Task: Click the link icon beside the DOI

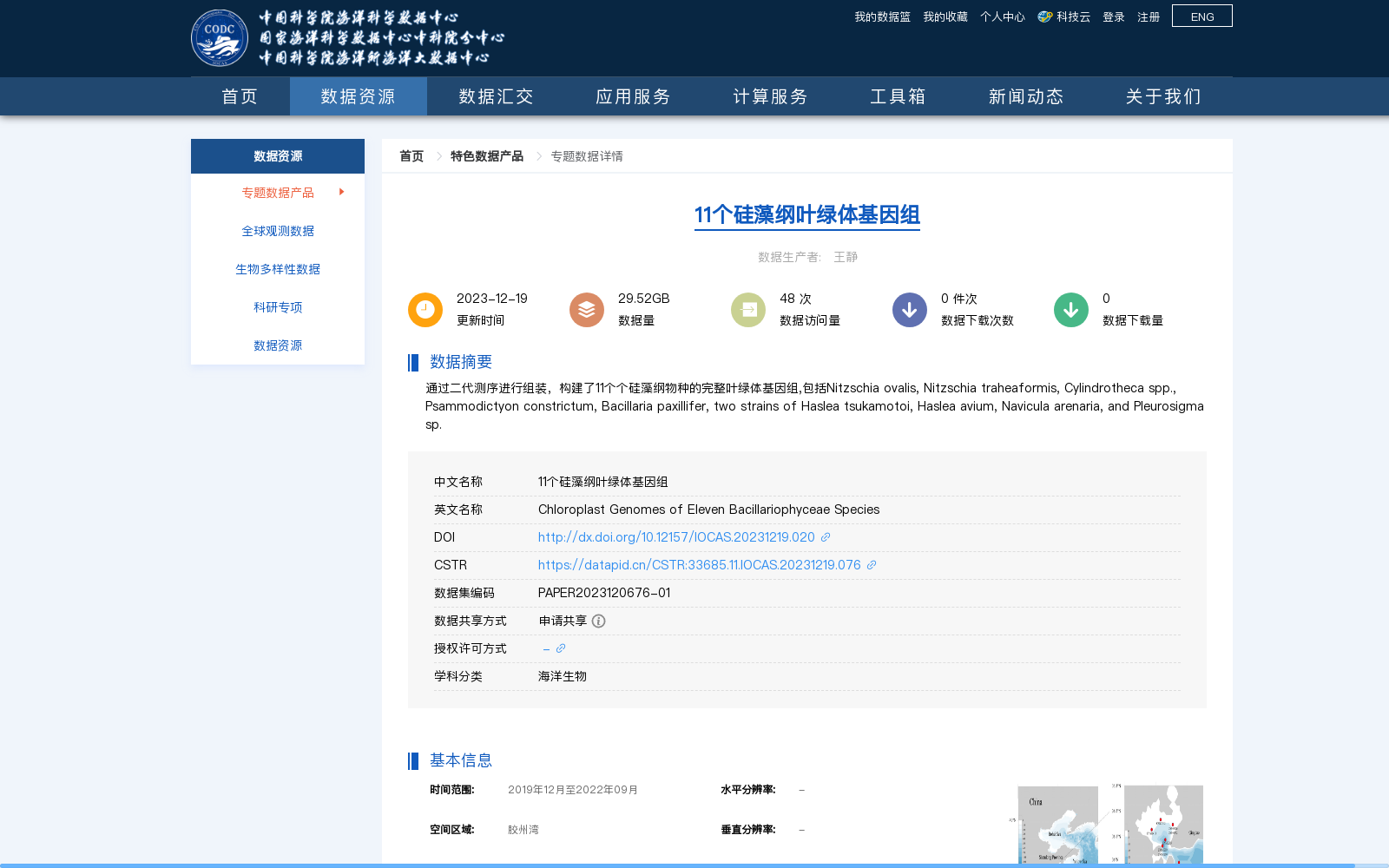Action: pyautogui.click(x=826, y=537)
